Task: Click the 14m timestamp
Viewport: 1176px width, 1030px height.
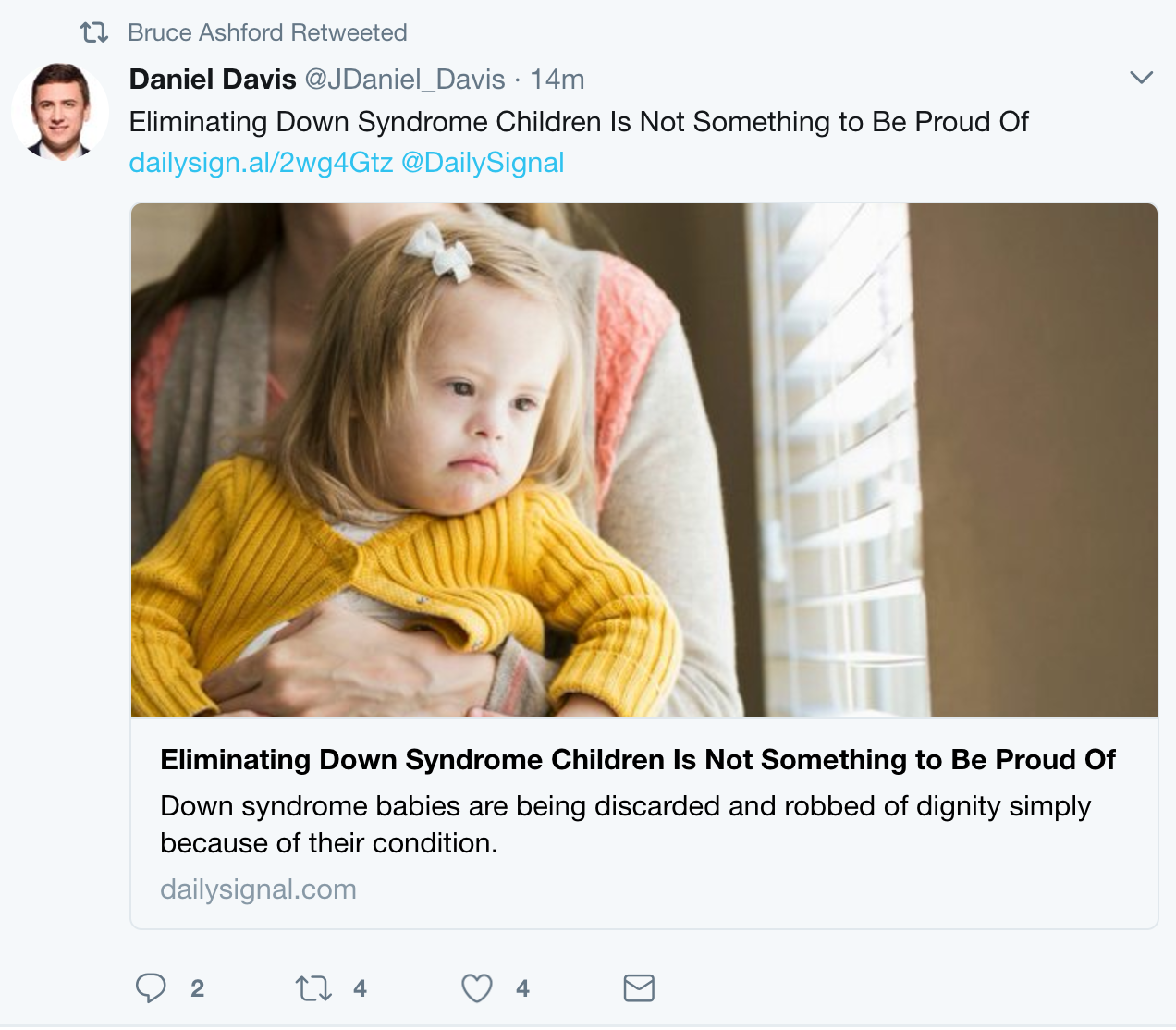Action: click(x=557, y=80)
